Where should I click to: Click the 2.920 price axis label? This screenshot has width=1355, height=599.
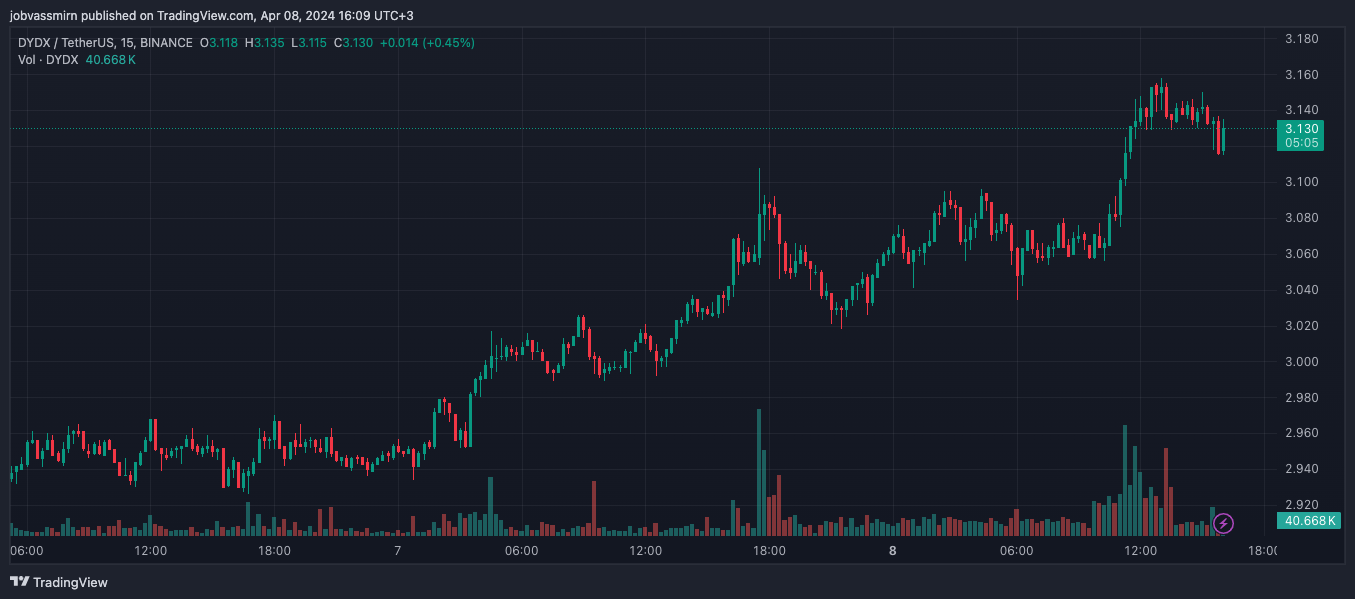1301,505
